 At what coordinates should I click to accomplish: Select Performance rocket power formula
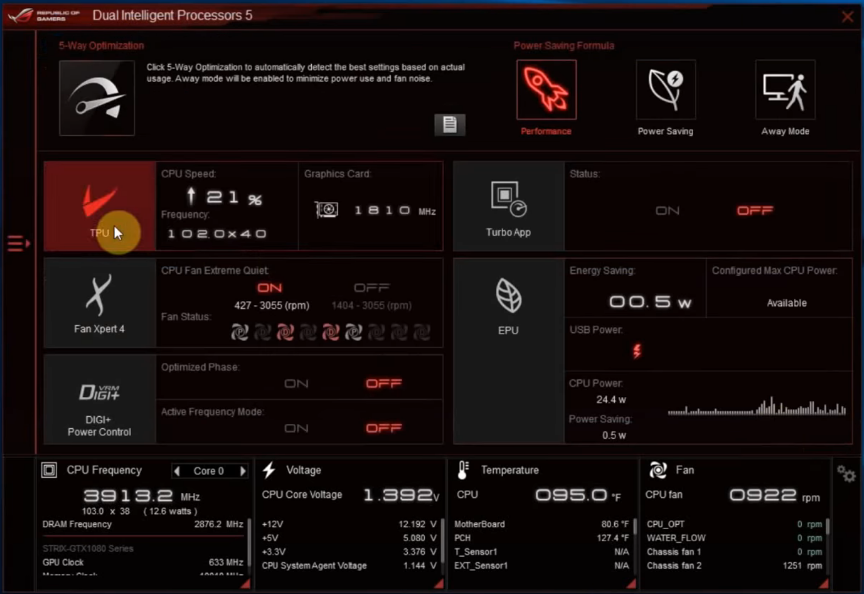tap(546, 90)
